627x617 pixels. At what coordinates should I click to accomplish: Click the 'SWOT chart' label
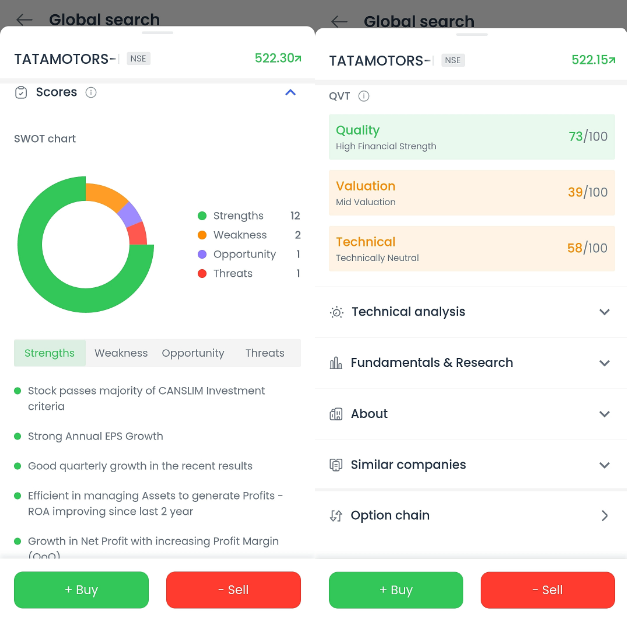click(x=45, y=139)
